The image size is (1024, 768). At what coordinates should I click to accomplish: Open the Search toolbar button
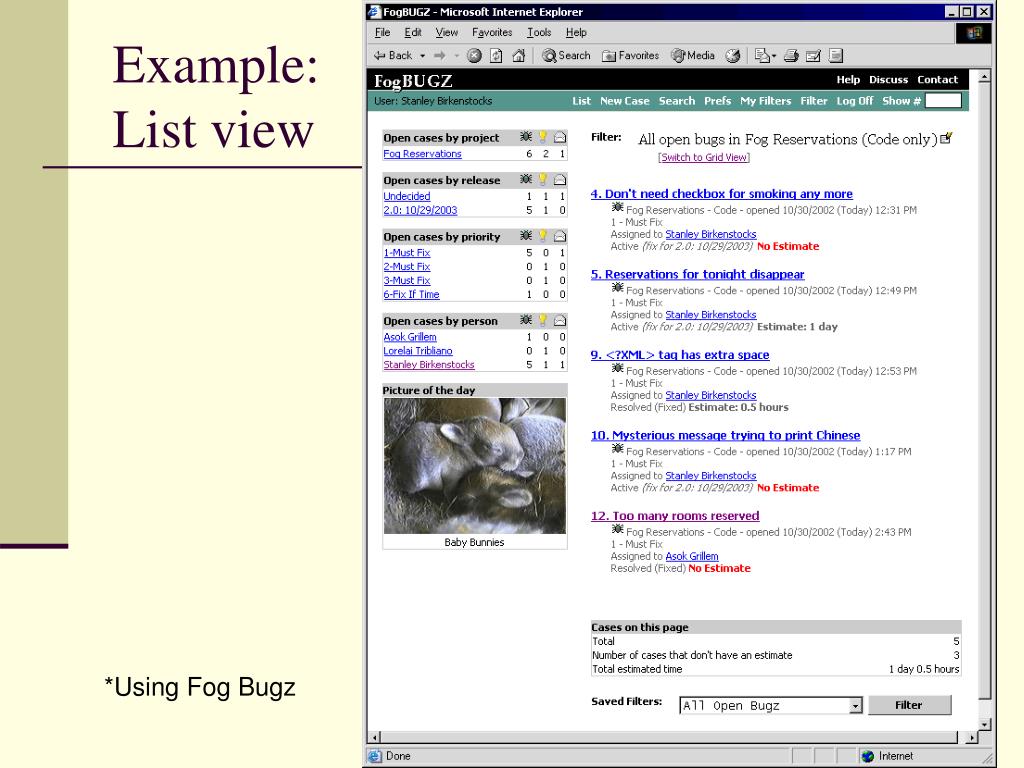click(x=566, y=56)
